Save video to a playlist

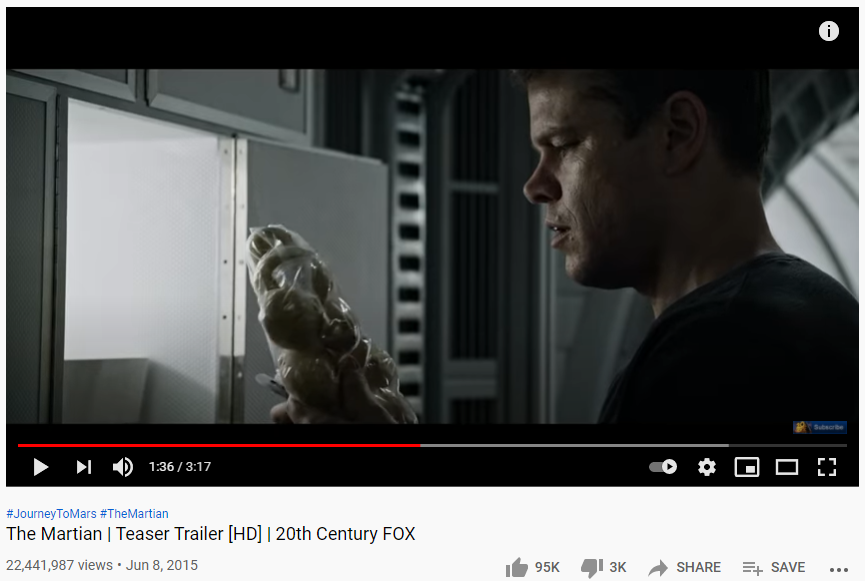(773, 567)
